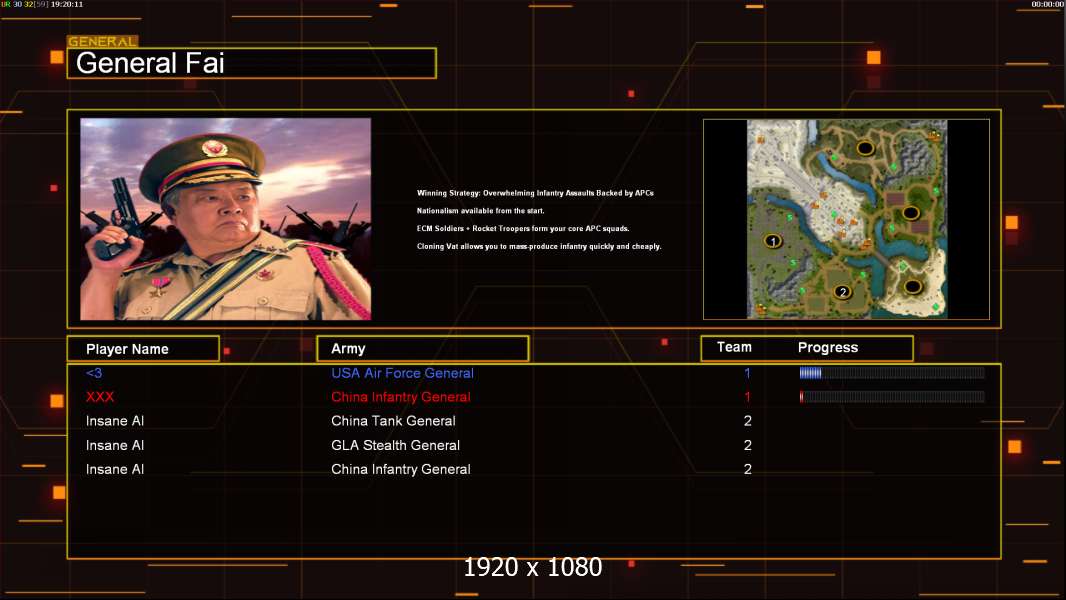Click the General Fai portrait image

click(x=226, y=219)
